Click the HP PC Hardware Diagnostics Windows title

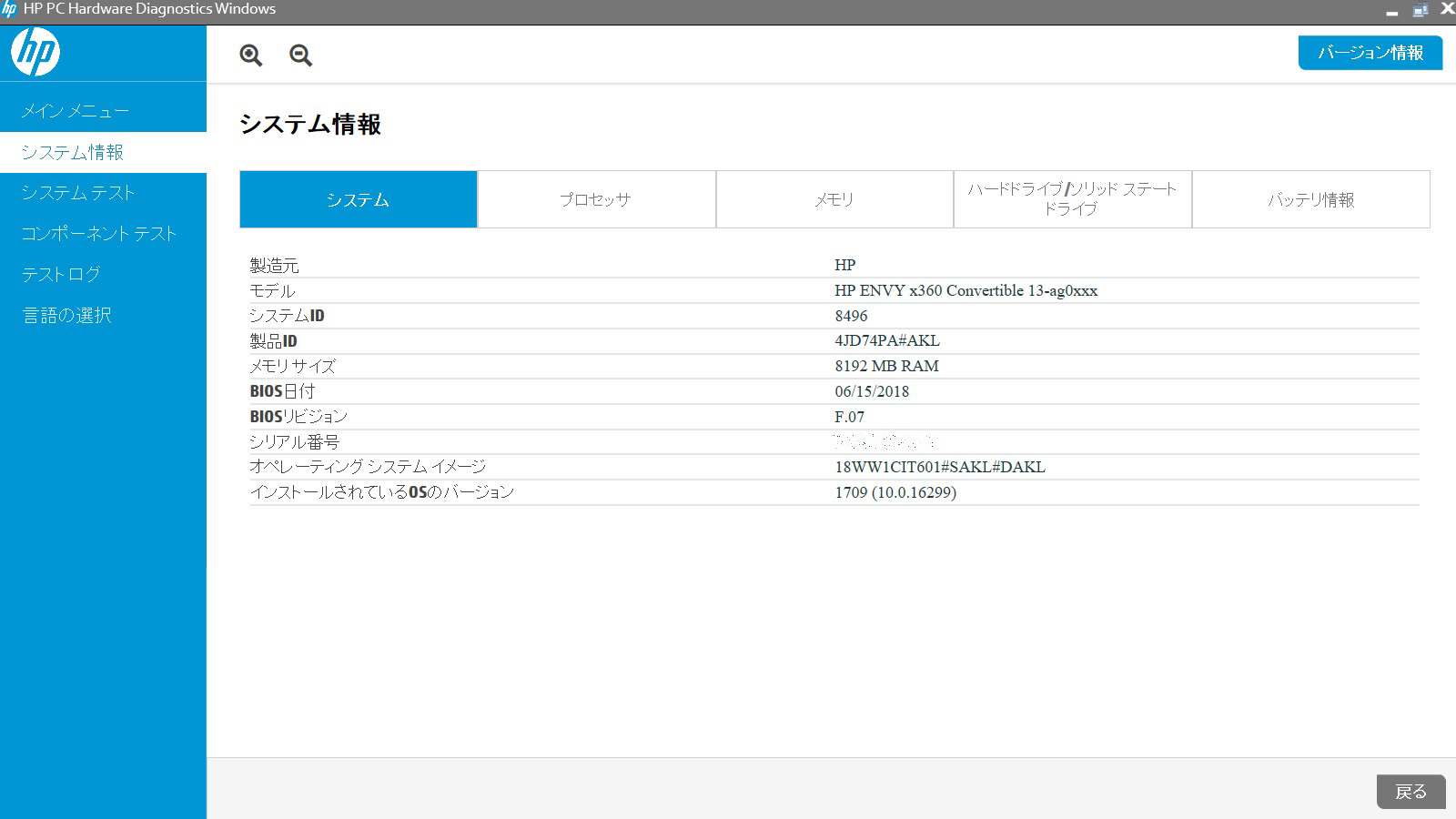tap(149, 9)
